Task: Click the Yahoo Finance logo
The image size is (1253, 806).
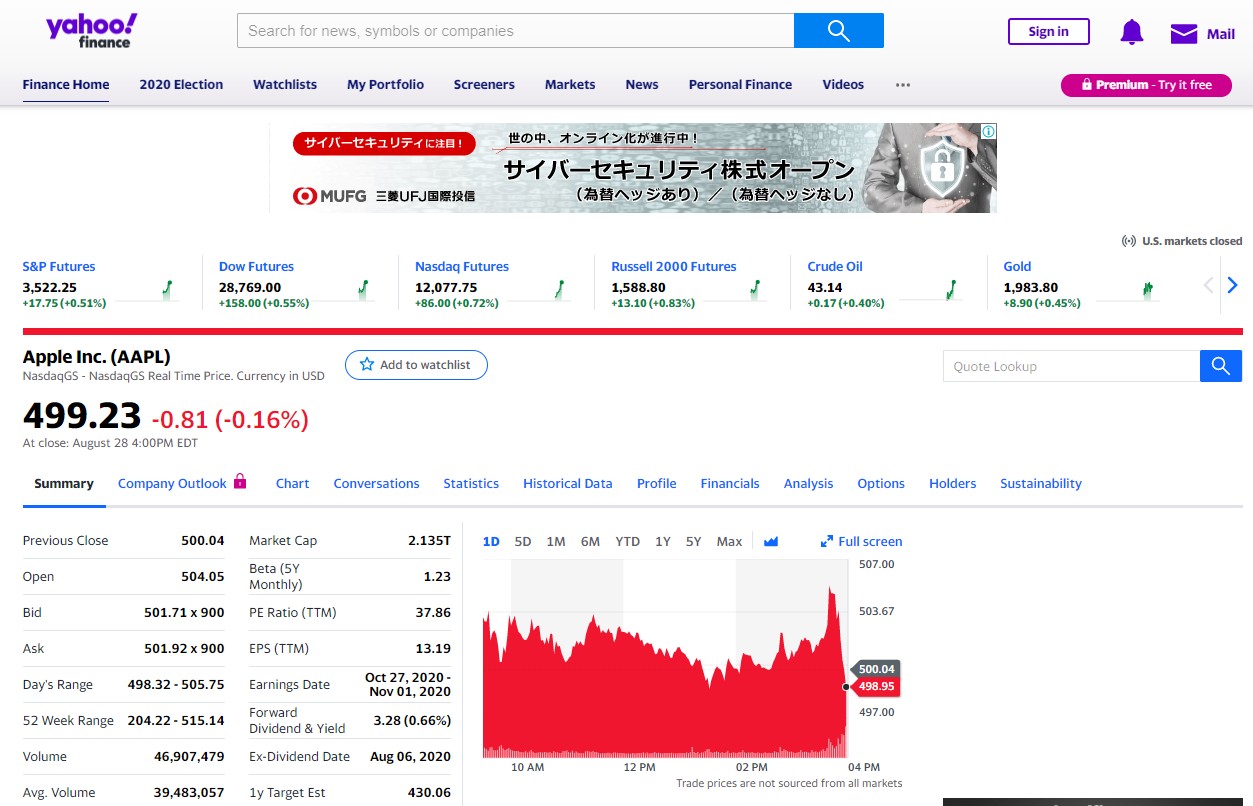Action: click(92, 30)
